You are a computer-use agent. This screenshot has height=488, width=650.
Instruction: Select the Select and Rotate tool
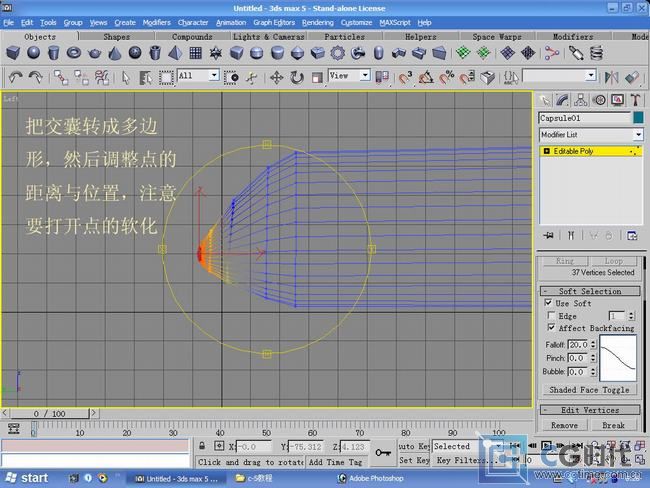296,78
